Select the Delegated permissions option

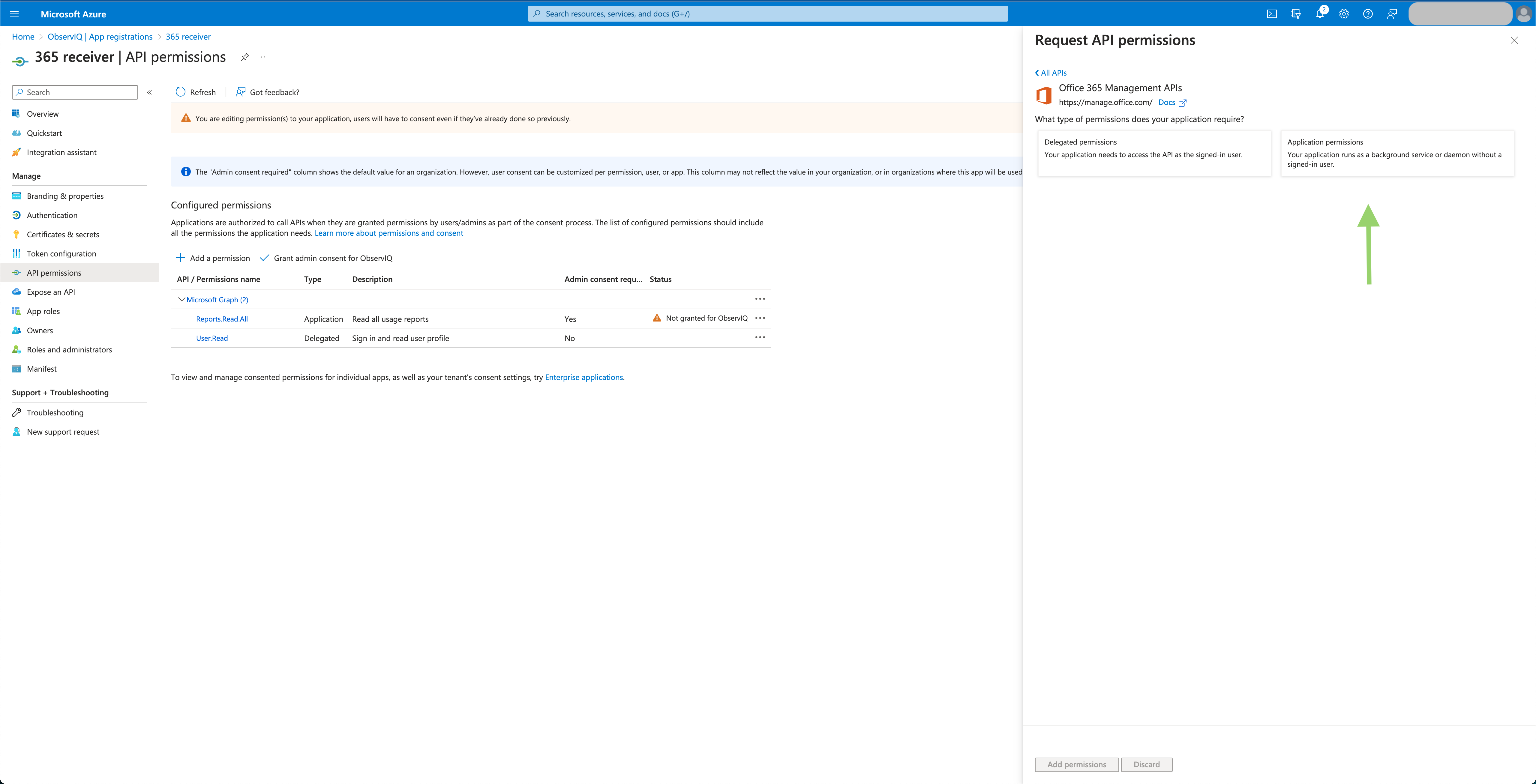coord(1154,153)
